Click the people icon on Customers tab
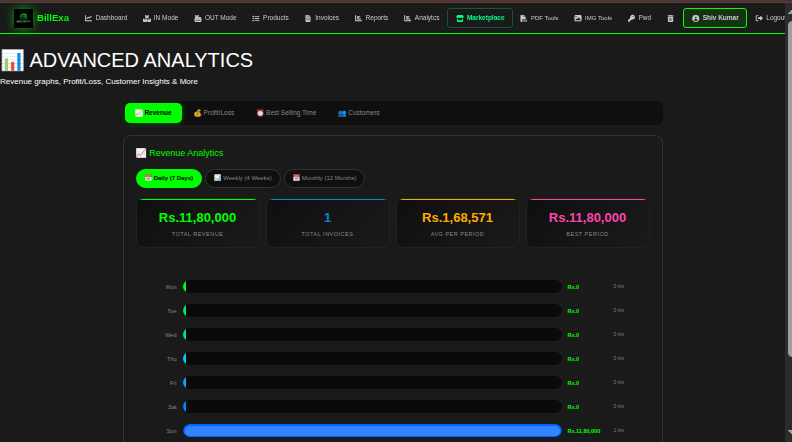Screen dimensions: 792x442 (x=342, y=113)
